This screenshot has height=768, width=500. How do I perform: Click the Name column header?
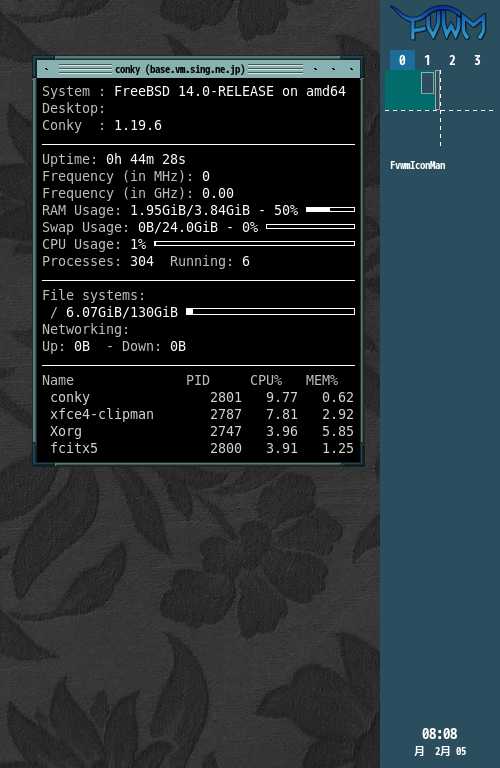tap(58, 381)
